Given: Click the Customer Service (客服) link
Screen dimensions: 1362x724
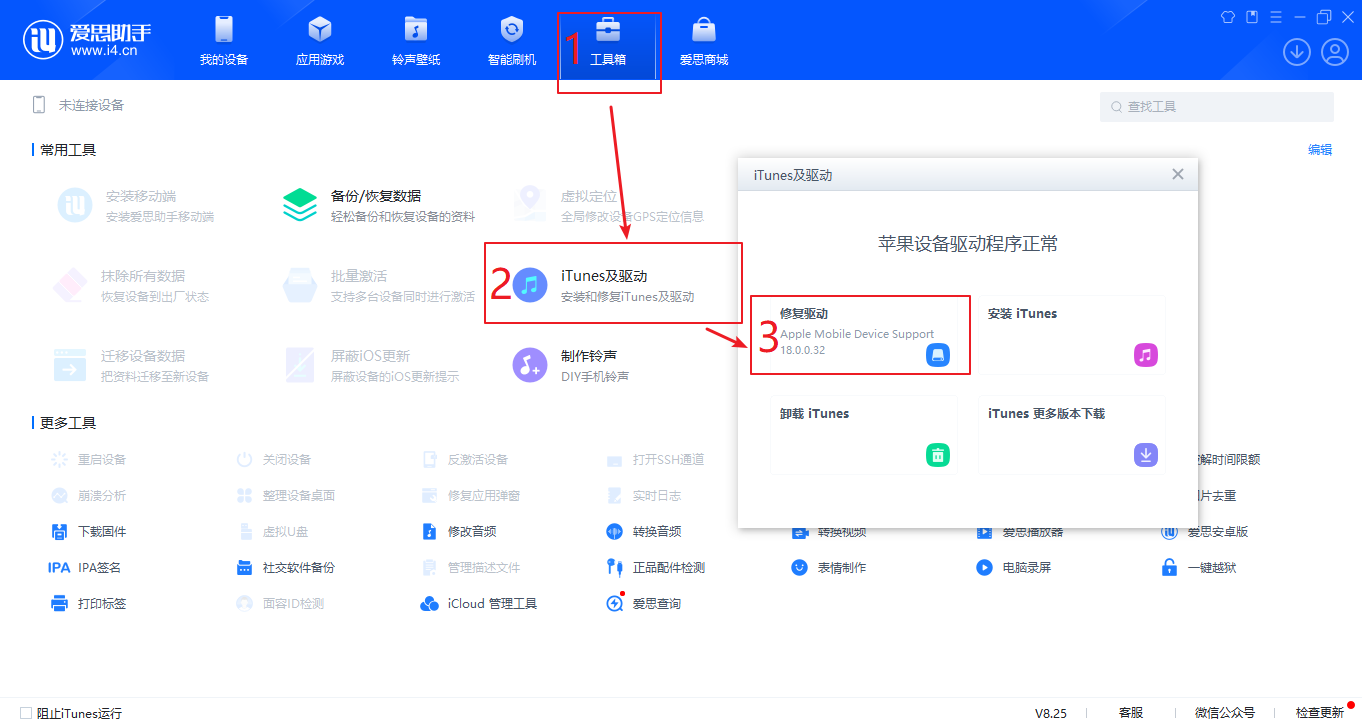Looking at the screenshot, I should click(1130, 713).
